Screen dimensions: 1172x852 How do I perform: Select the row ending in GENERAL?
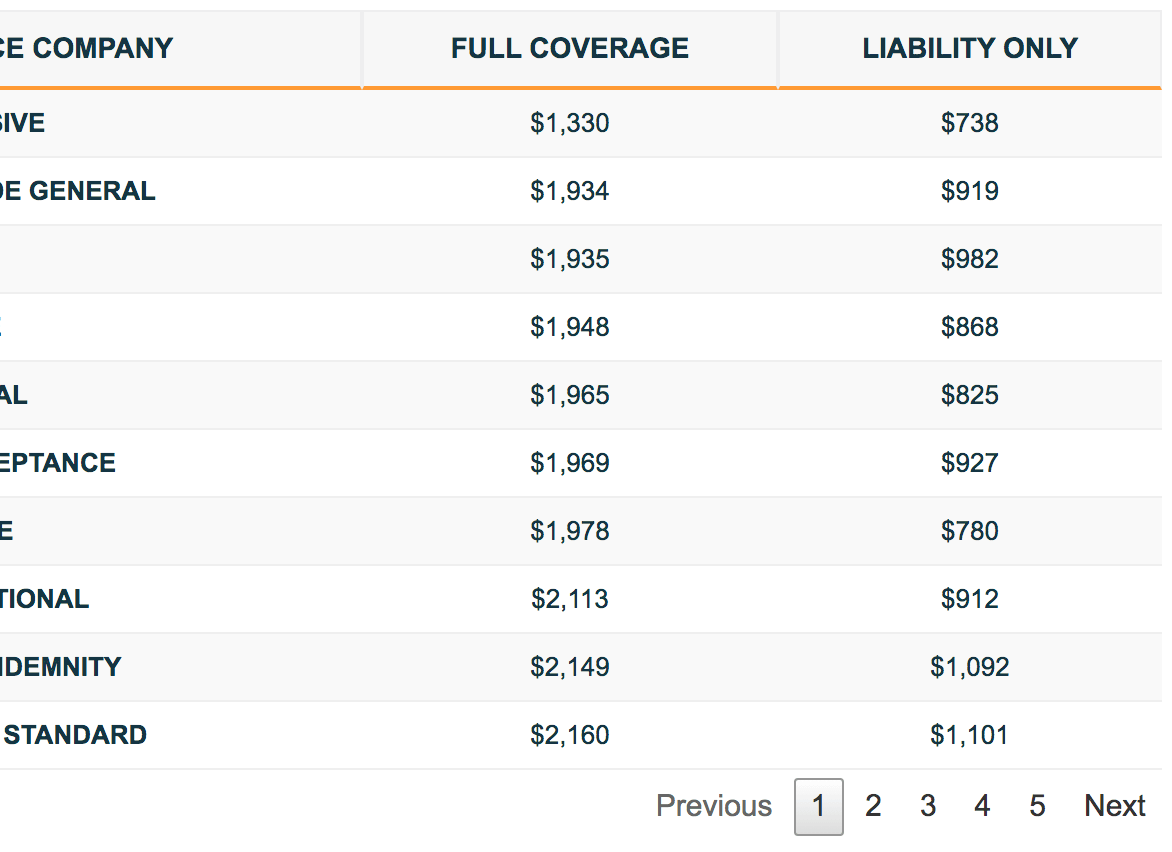pyautogui.click(x=581, y=191)
